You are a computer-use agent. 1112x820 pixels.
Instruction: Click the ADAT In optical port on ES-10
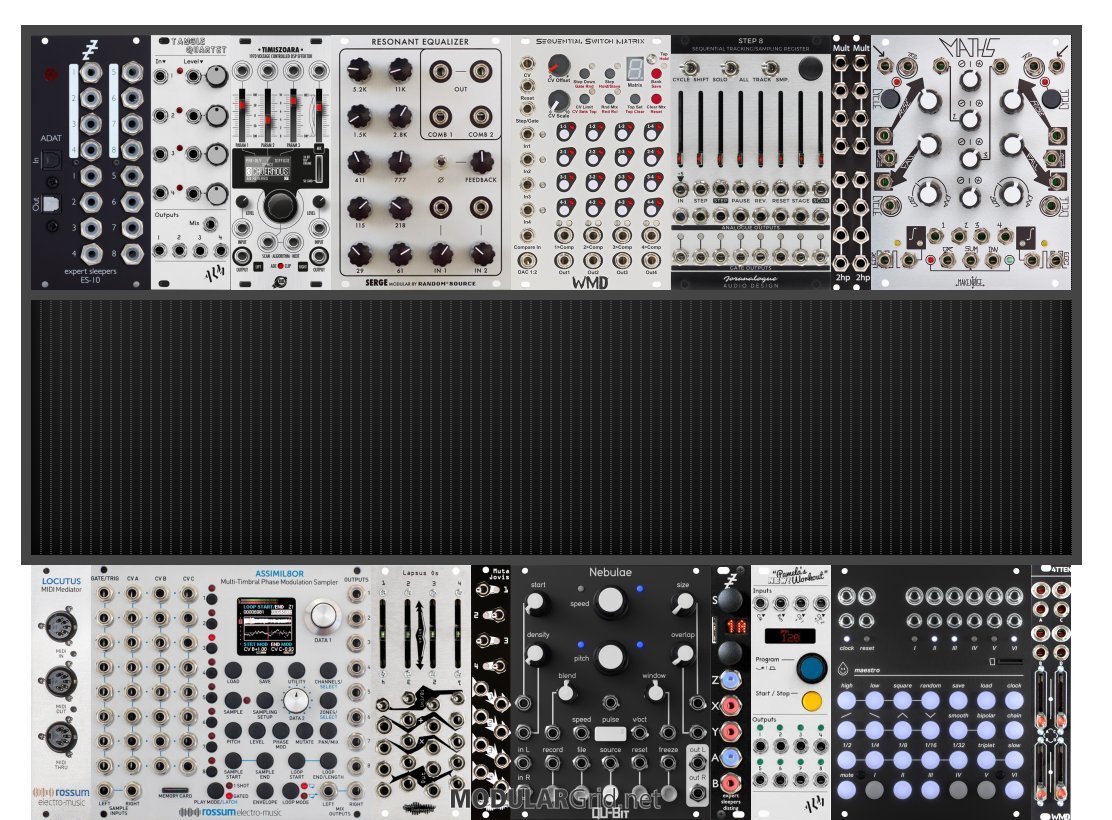coord(52,162)
